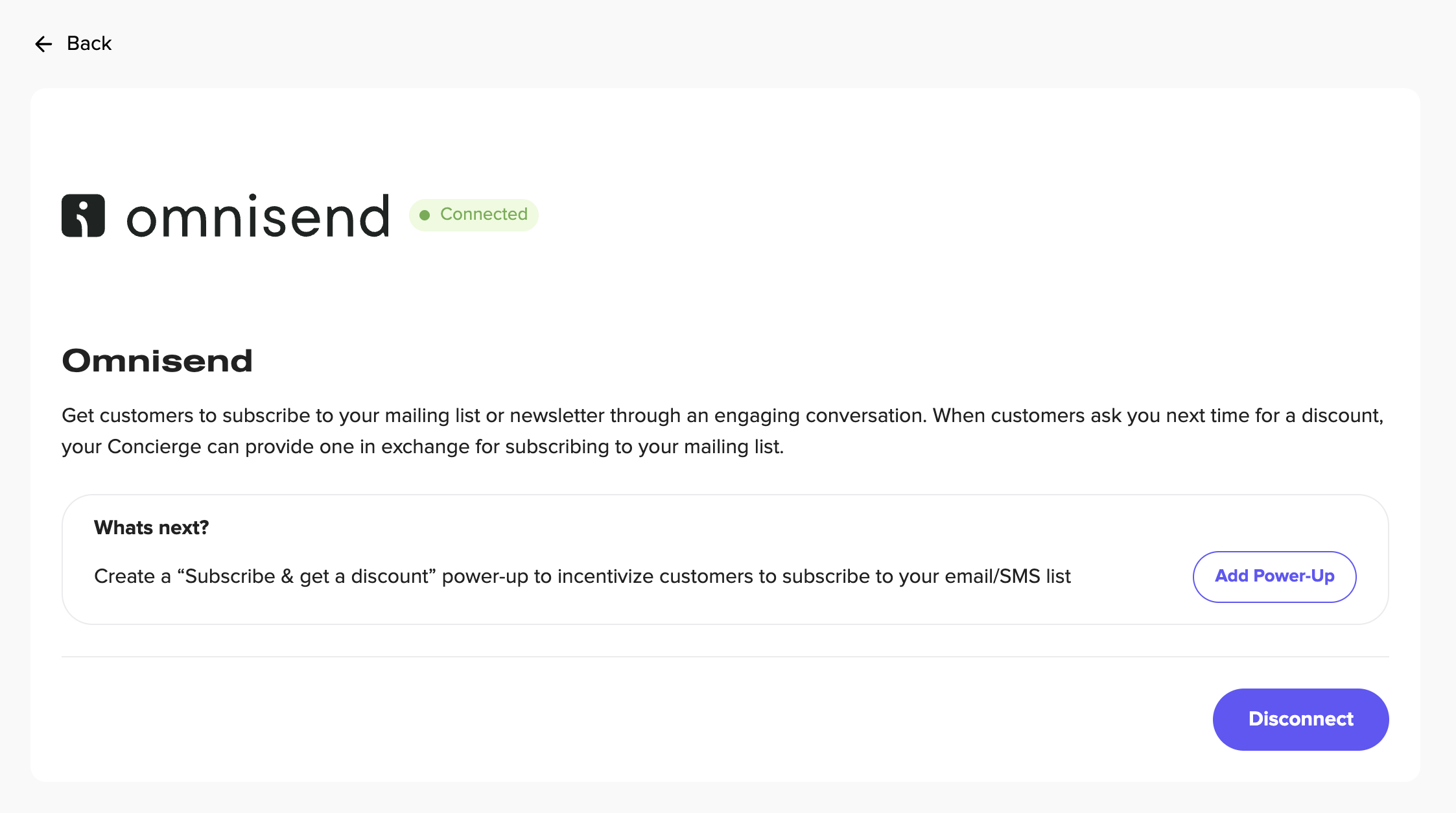Click the word "Concierge" in the description
1456x813 pixels.
[x=154, y=447]
